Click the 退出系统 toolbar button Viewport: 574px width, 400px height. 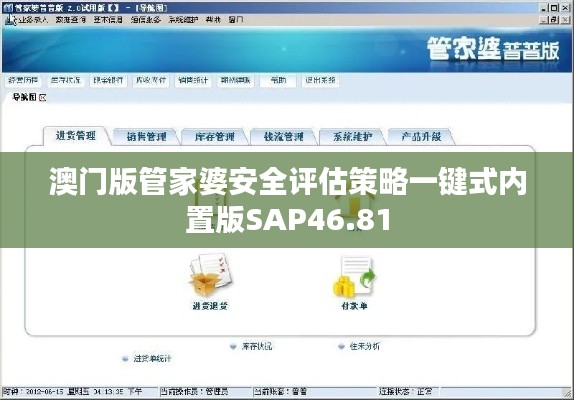320,80
